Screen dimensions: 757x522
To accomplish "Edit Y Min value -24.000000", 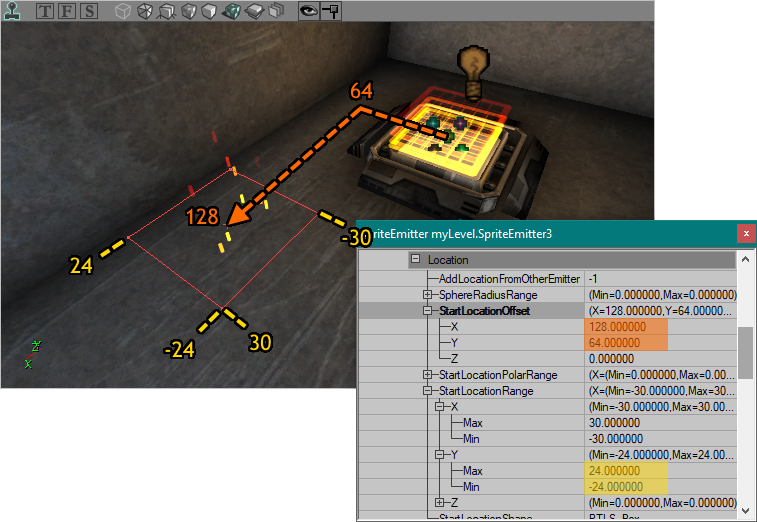I will point(660,486).
